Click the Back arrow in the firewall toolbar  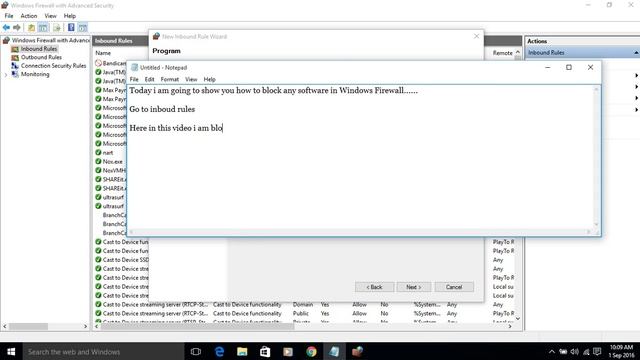pyautogui.click(x=6, y=27)
